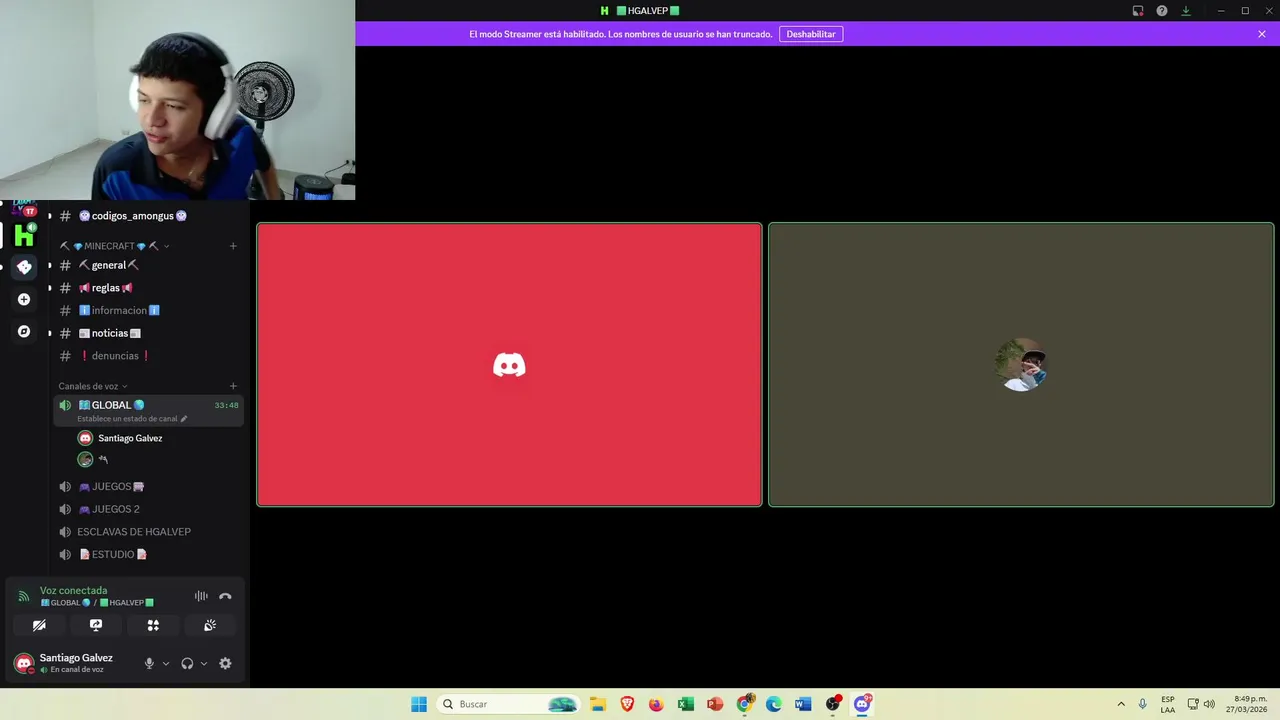Turn on camera in voice panel
This screenshot has width=1280, height=720.
point(39,625)
